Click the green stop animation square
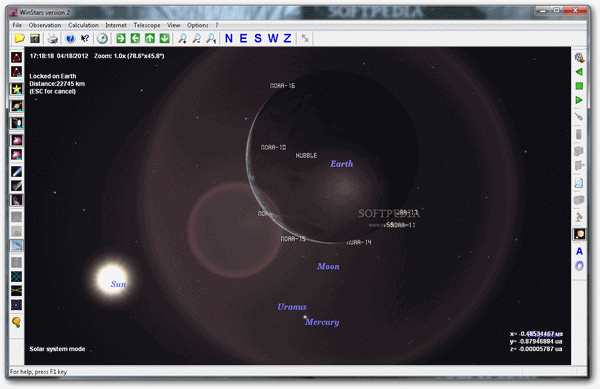600x389 pixels. coord(579,86)
